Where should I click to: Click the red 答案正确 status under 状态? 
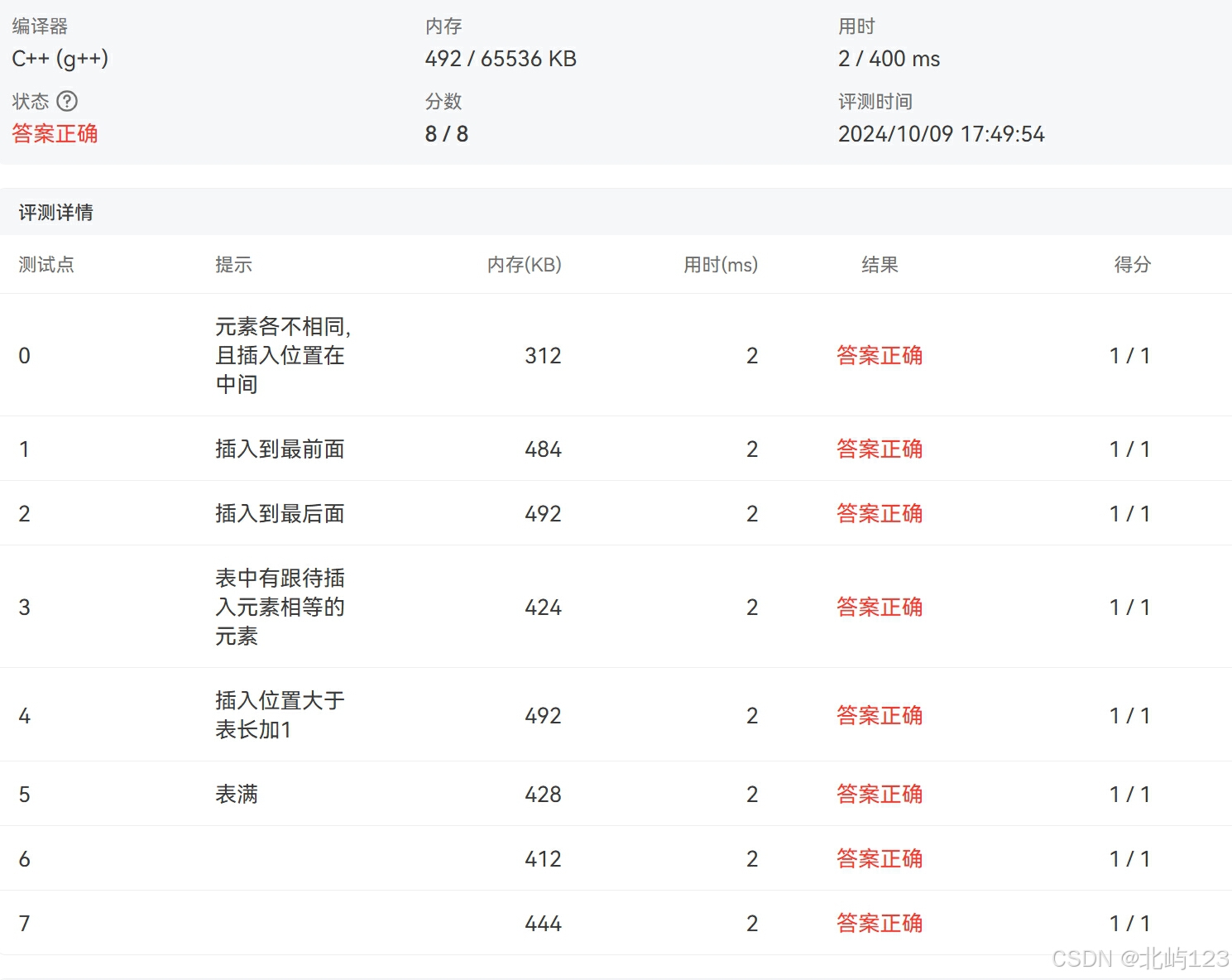point(55,133)
